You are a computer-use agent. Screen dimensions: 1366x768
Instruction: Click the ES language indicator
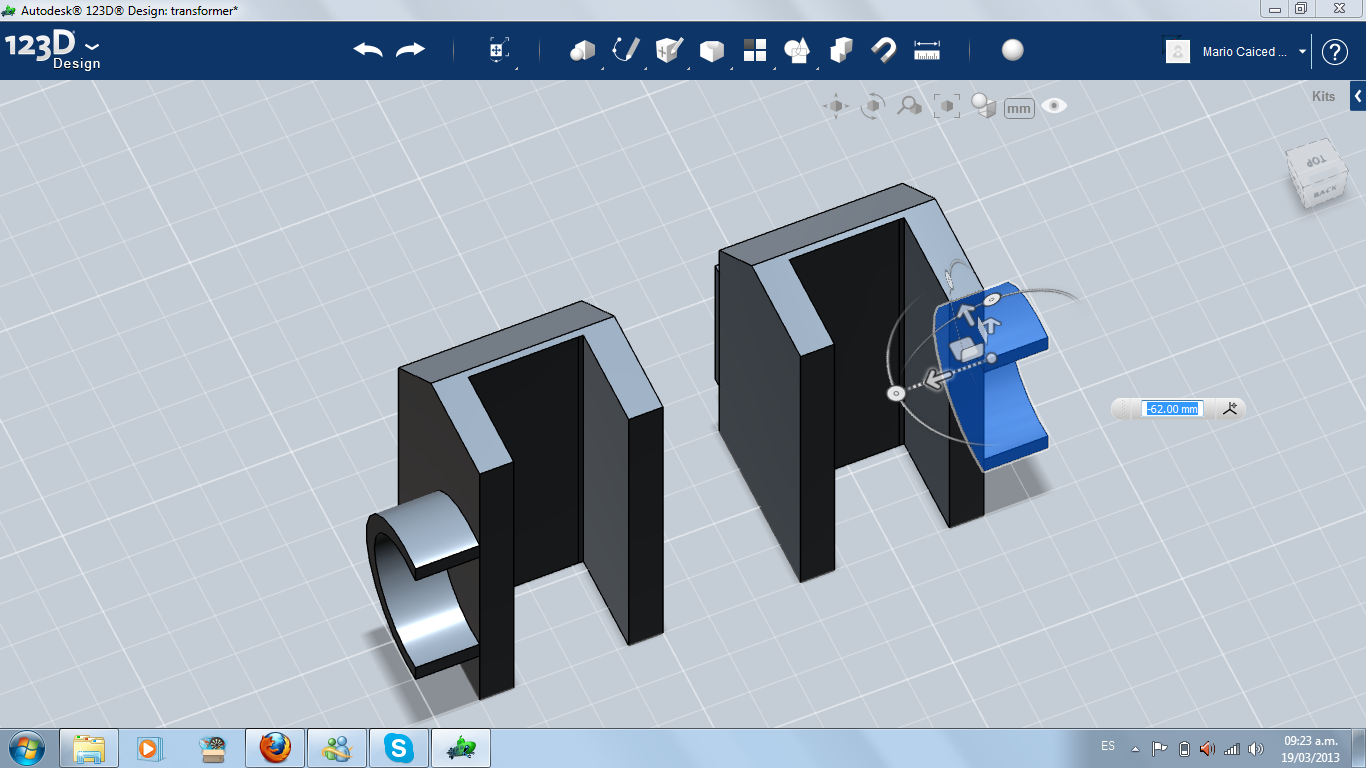pos(1108,747)
